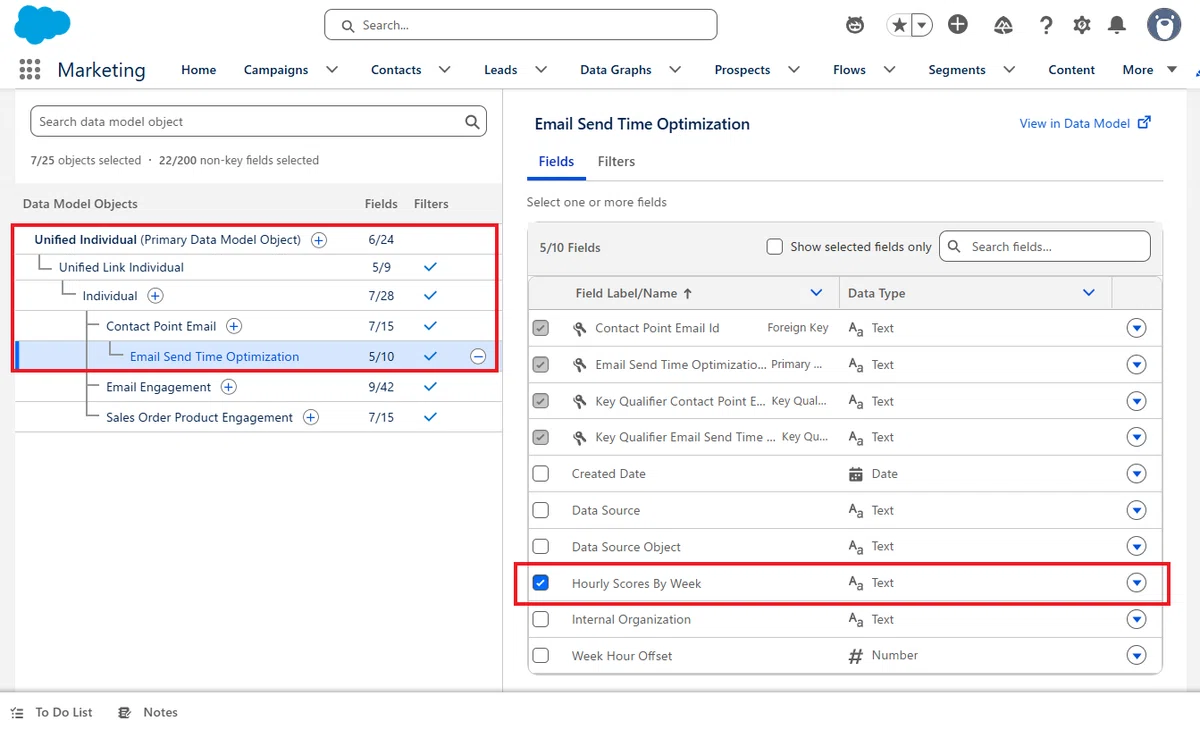The height and width of the screenshot is (729, 1200).
Task: Switch to the Filters tab
Action: [x=616, y=161]
